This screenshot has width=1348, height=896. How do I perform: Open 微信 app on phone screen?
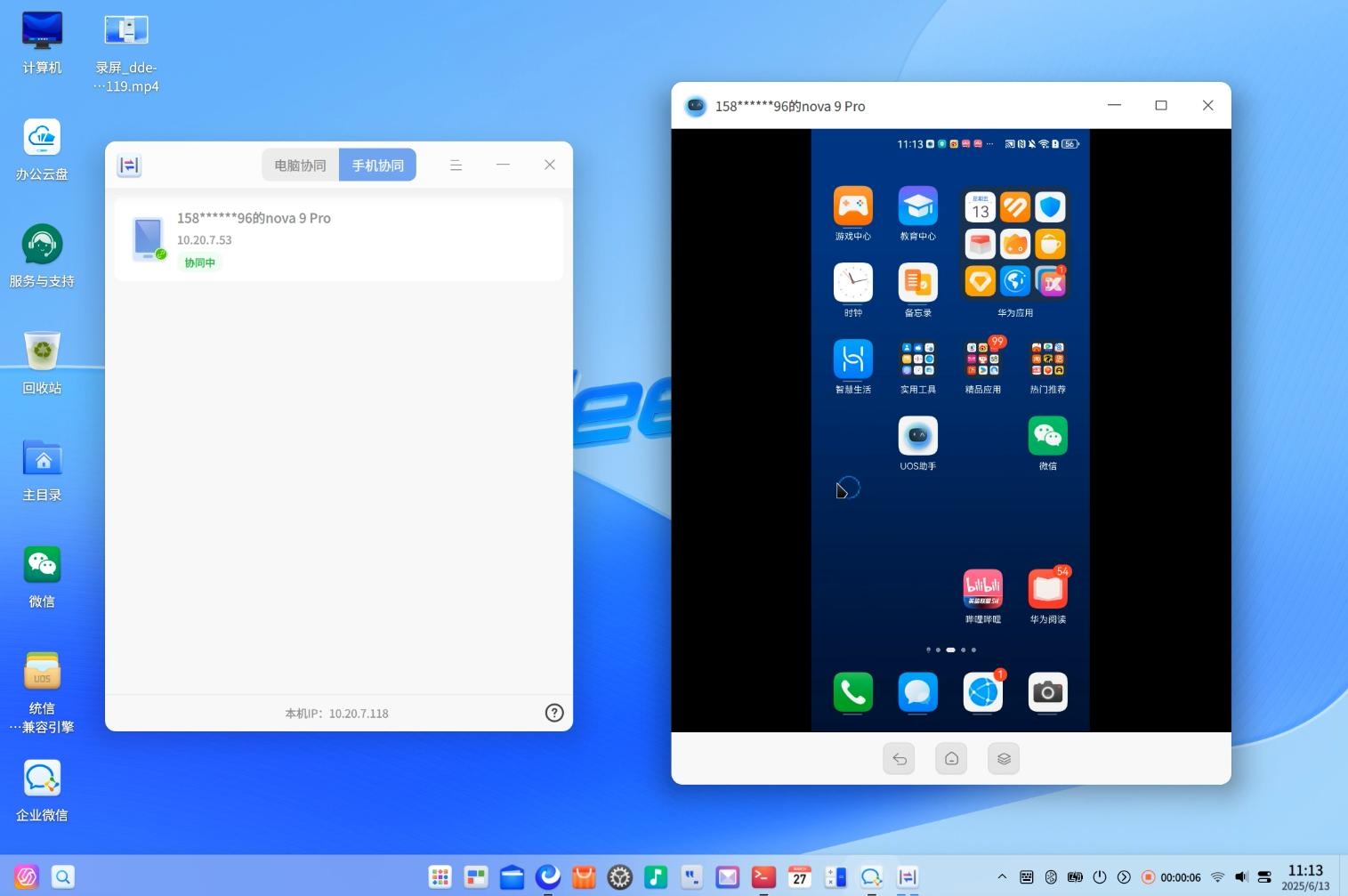(x=1047, y=443)
